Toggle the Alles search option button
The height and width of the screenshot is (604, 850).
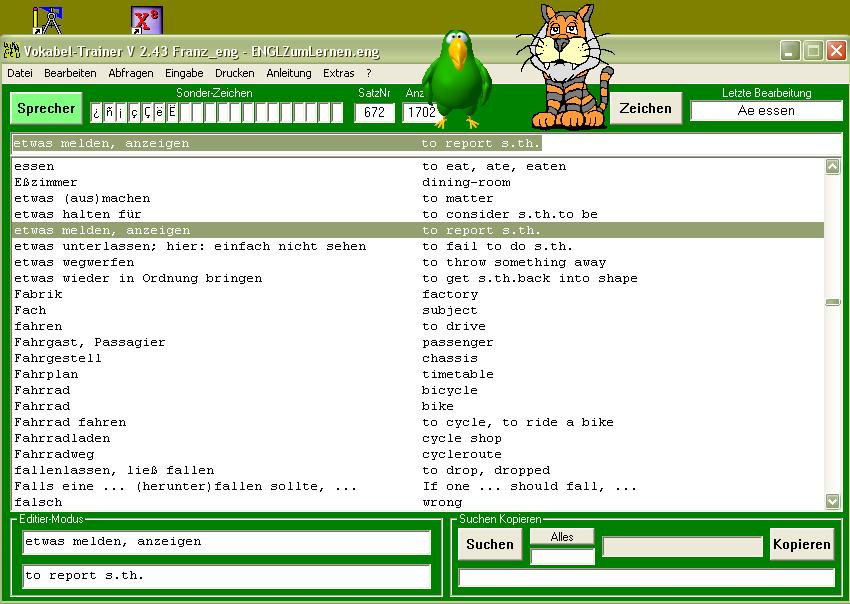(562, 537)
